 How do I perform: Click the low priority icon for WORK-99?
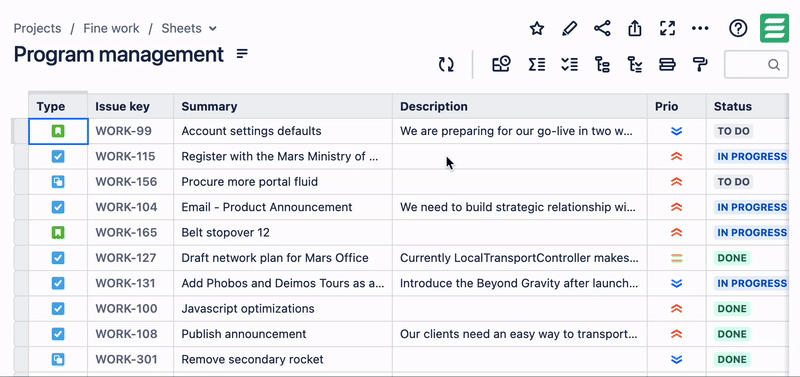pos(677,131)
